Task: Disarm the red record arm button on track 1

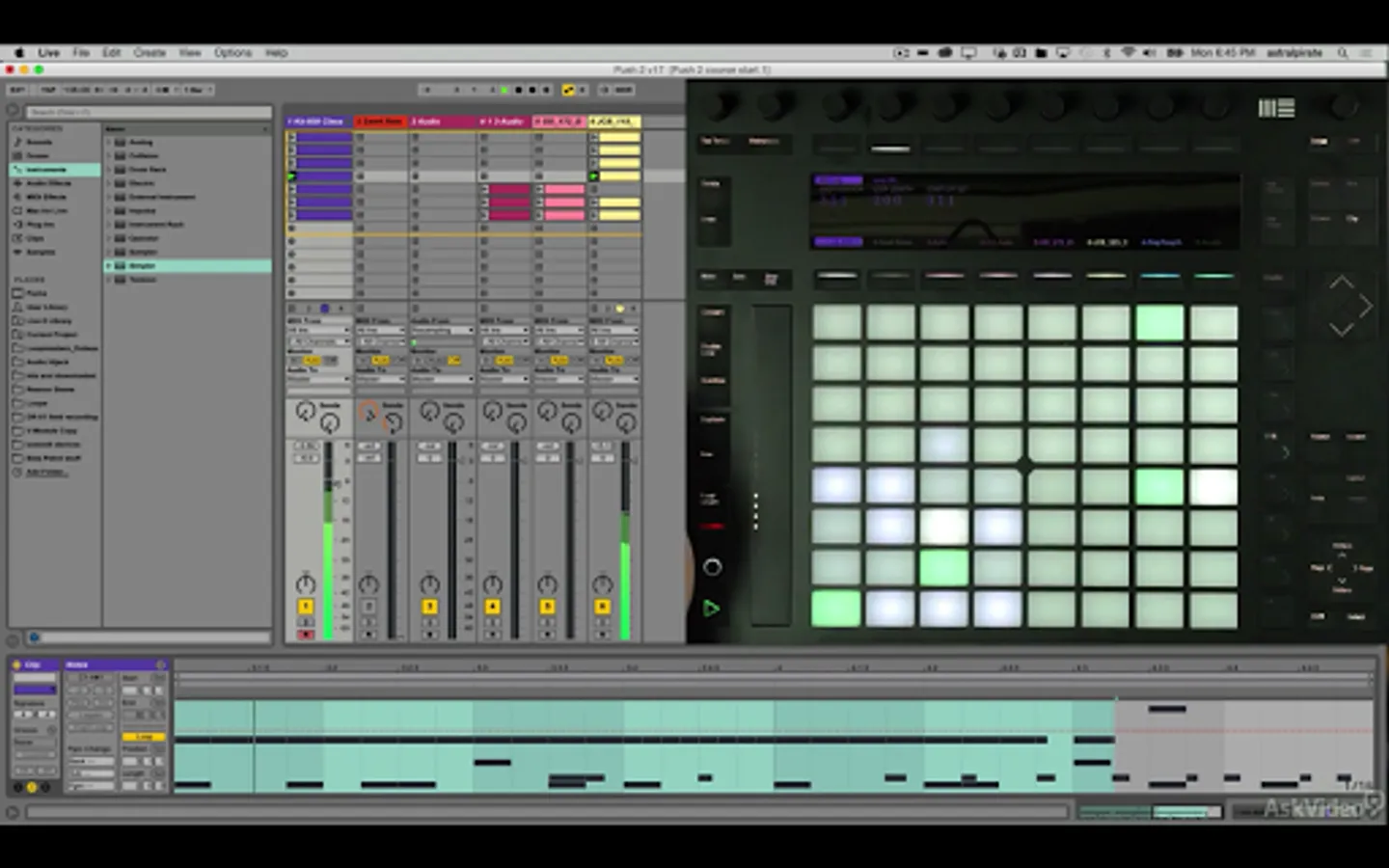Action: click(x=306, y=635)
